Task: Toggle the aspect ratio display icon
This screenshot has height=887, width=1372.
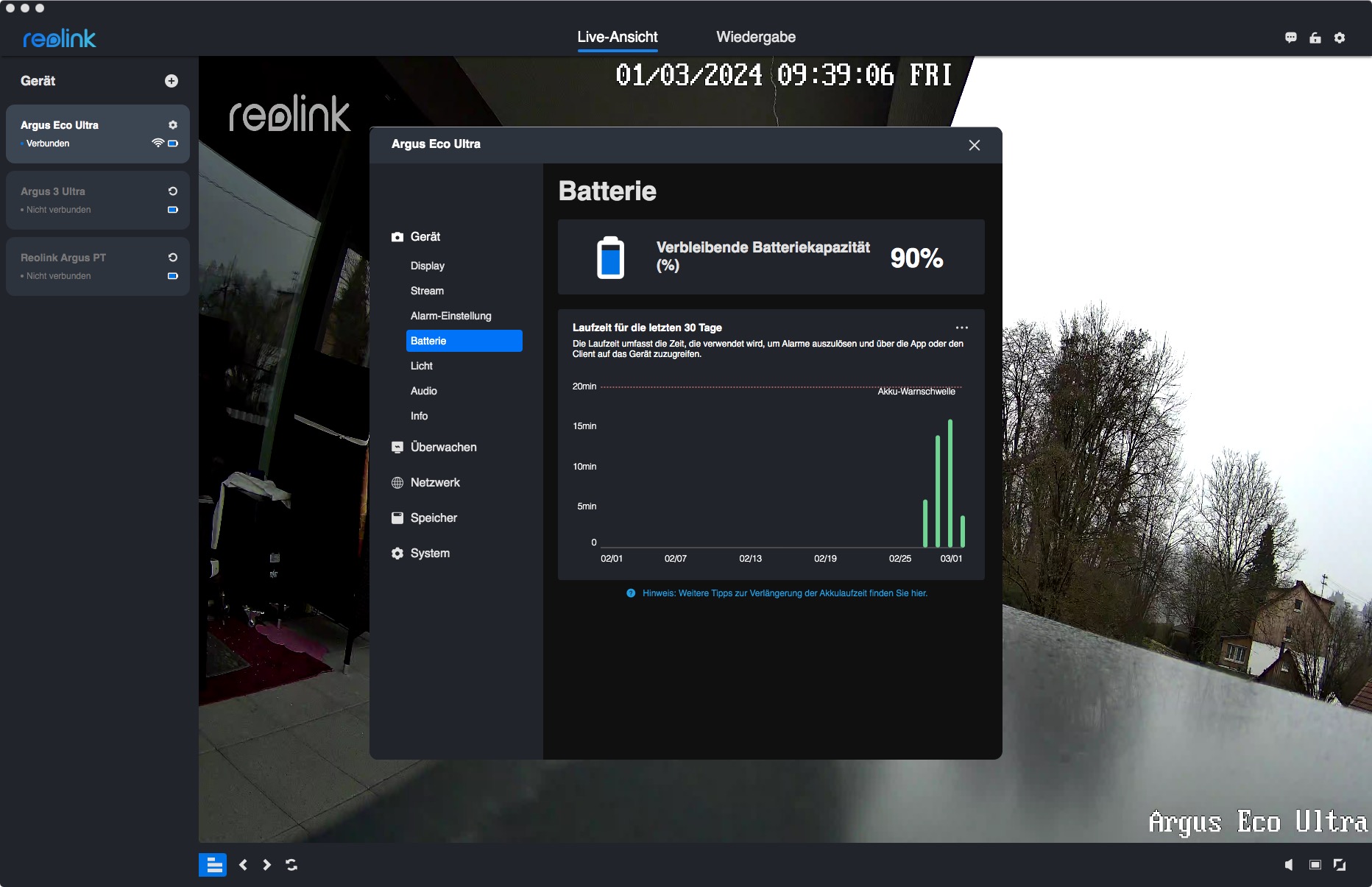Action: point(1315,865)
